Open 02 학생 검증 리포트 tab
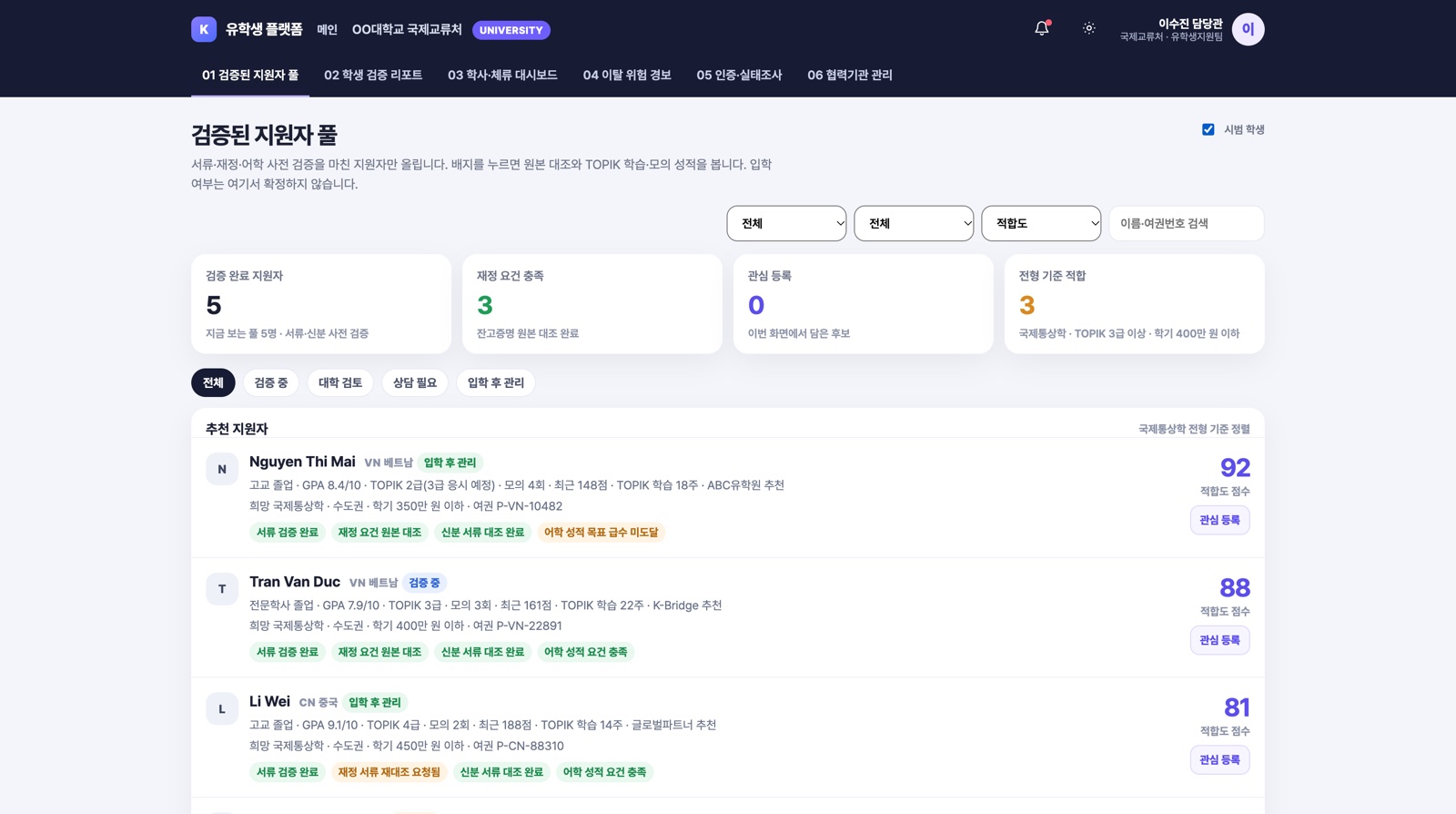Viewport: 1456px width, 814px height. (373, 75)
